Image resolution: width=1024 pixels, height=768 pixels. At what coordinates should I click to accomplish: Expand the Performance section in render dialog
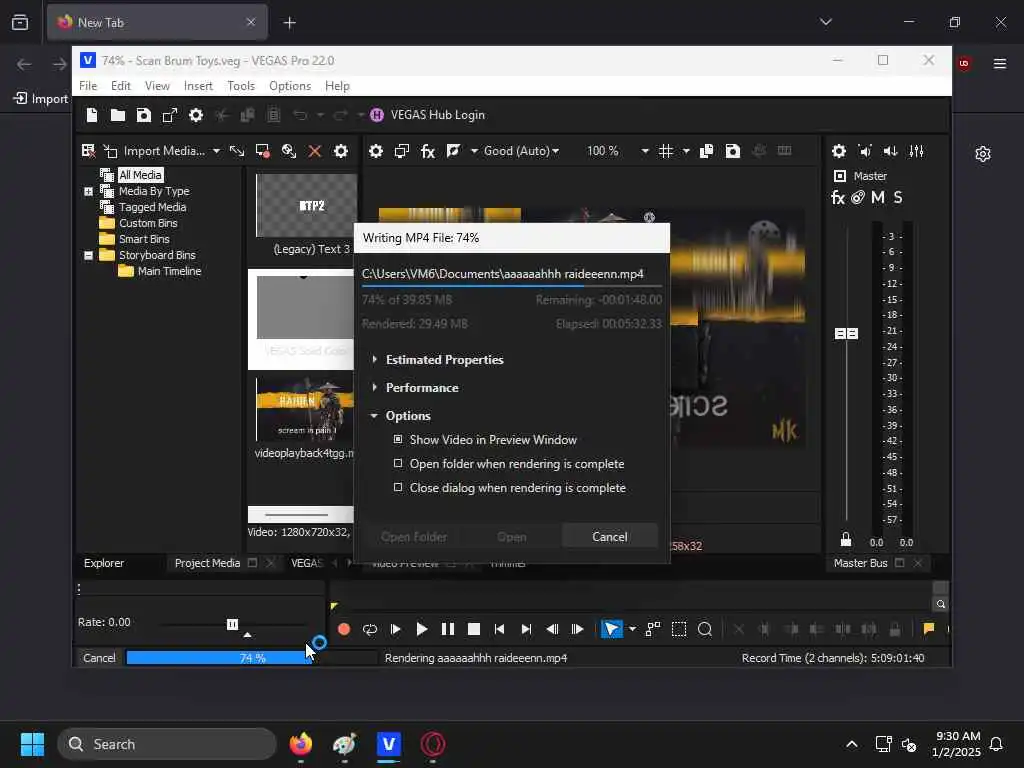[374, 387]
